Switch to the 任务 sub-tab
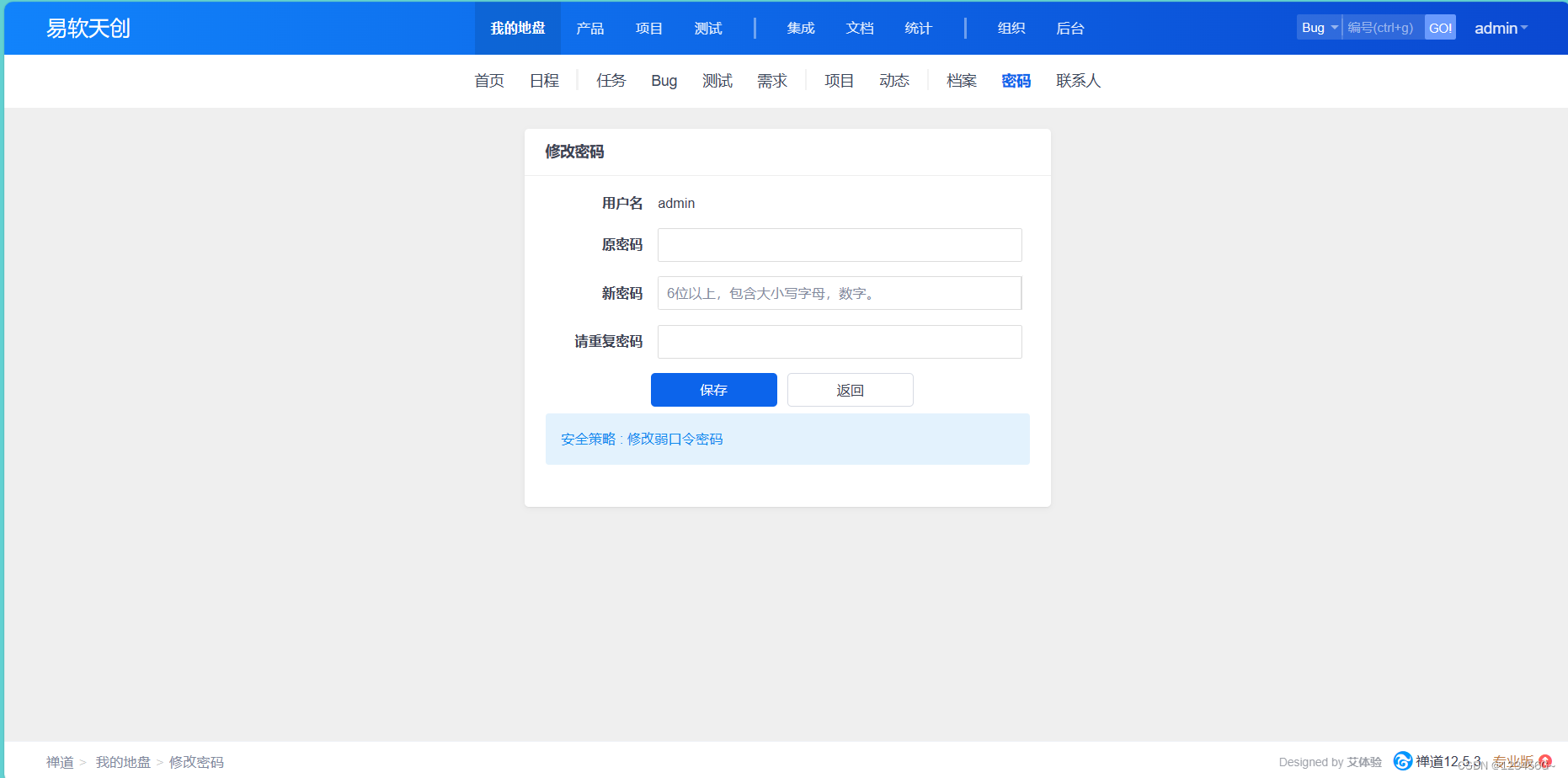This screenshot has height=778, width=1568. pyautogui.click(x=611, y=80)
